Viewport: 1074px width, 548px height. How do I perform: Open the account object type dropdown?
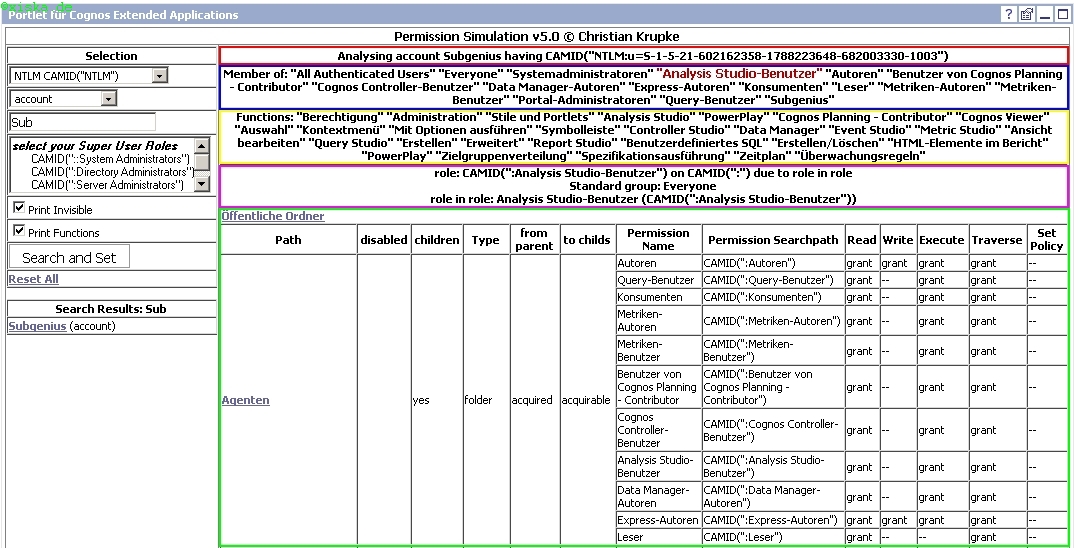coord(64,99)
